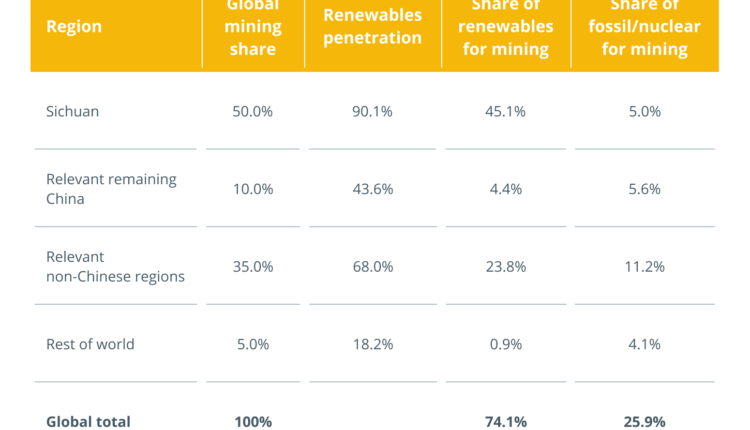750x430 pixels.
Task: Select the 5.6% fossil/nuclear share cell
Action: click(645, 189)
